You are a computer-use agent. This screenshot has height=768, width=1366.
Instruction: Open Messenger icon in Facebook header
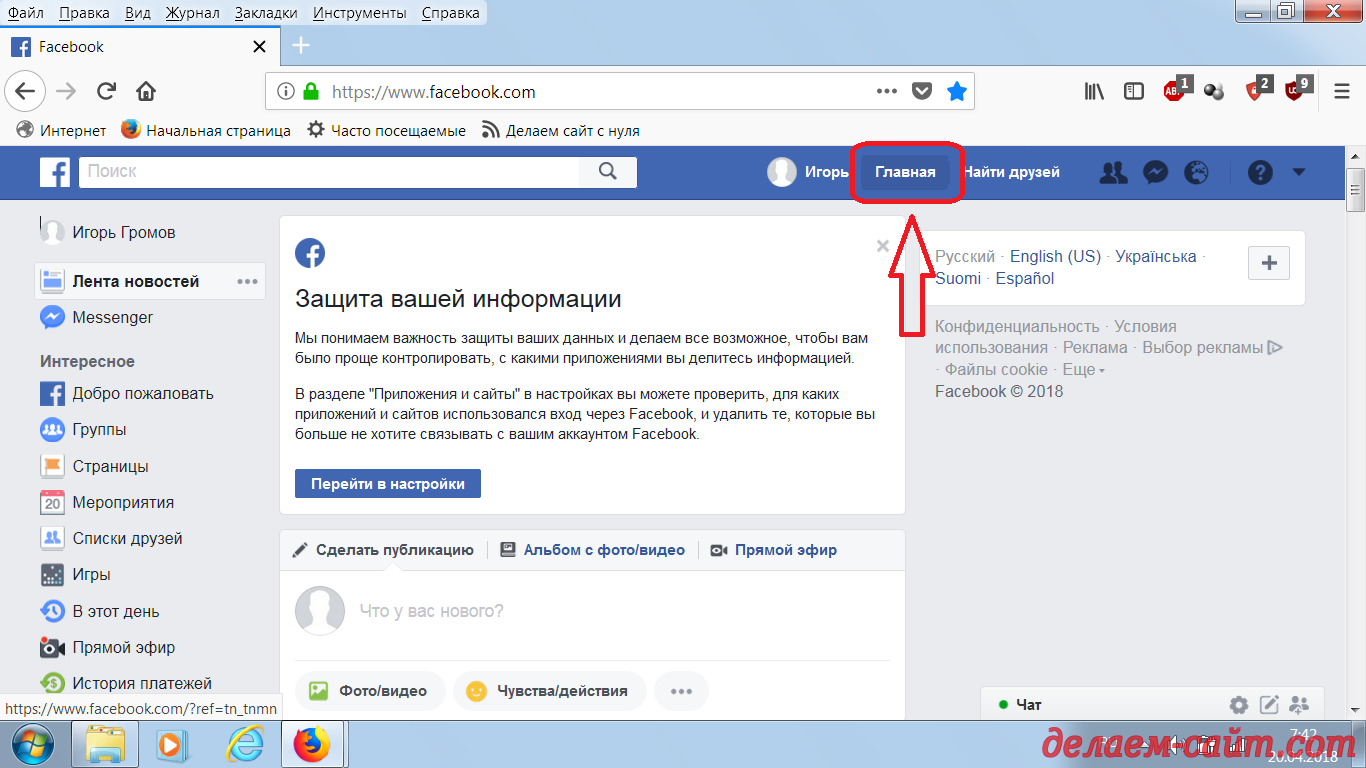[1155, 172]
